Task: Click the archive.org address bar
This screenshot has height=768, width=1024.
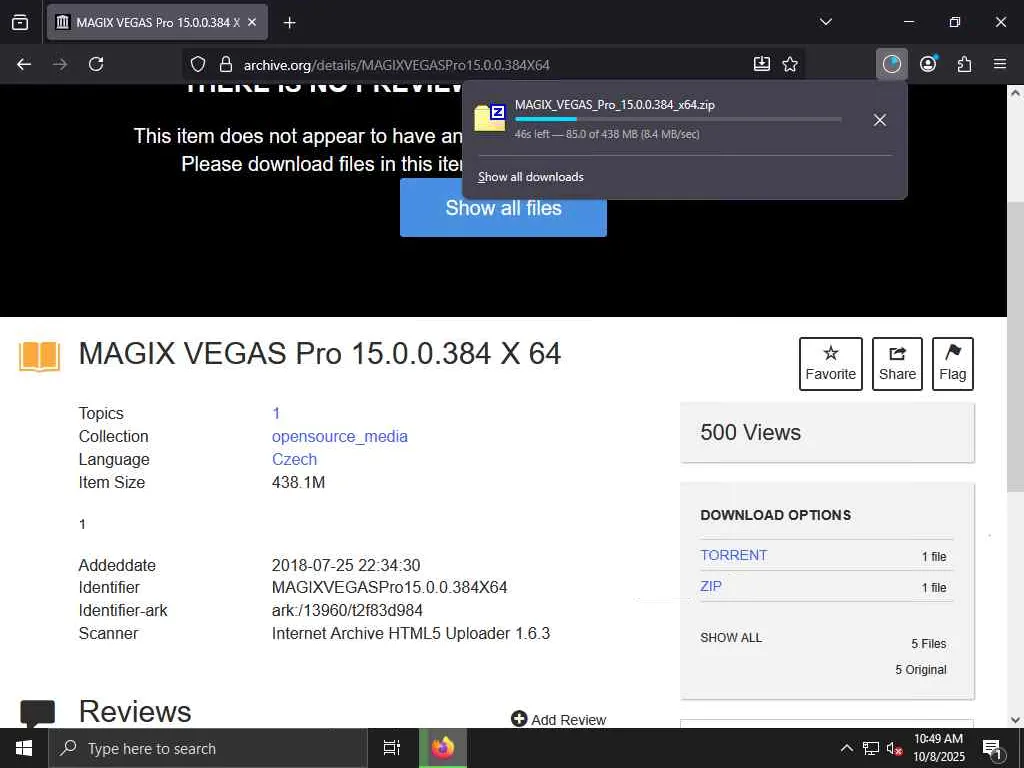Action: click(493, 65)
